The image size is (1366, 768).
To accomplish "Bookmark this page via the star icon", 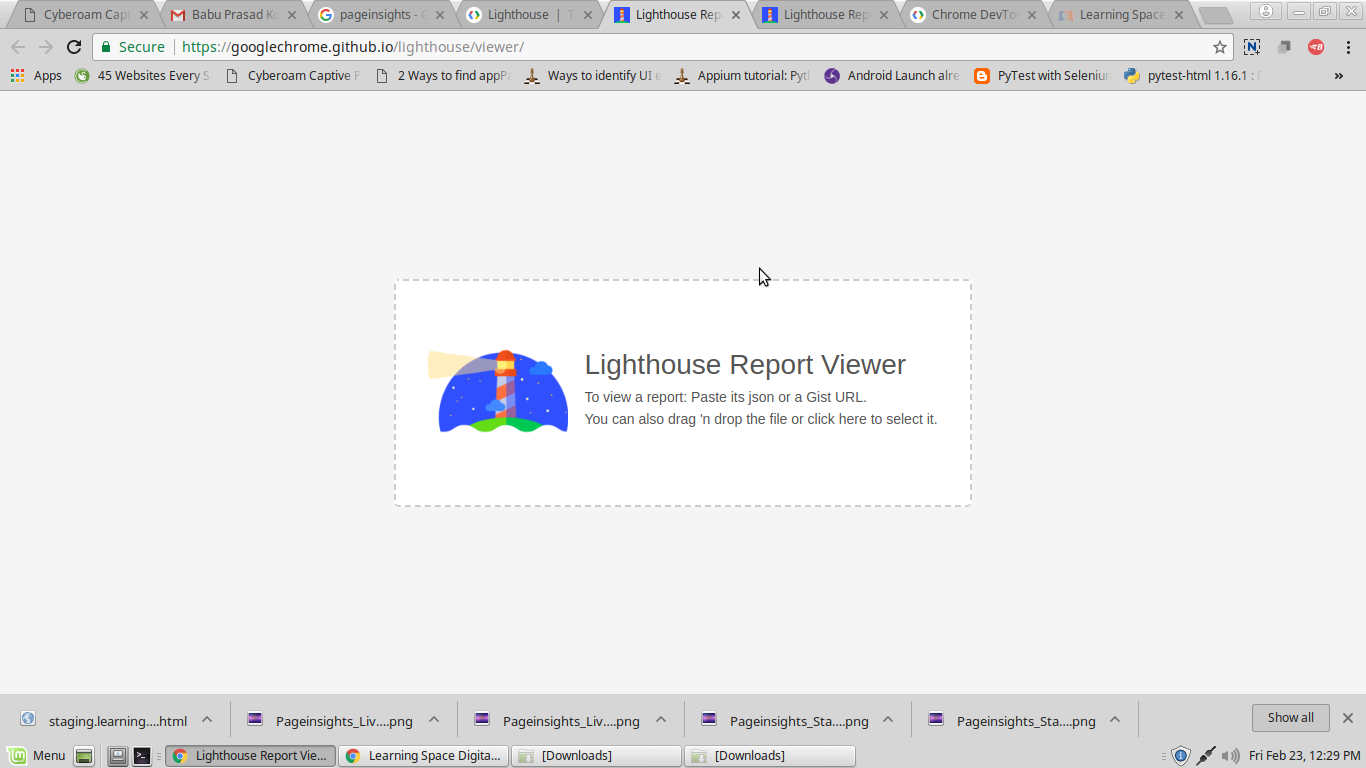I will tap(1221, 45).
